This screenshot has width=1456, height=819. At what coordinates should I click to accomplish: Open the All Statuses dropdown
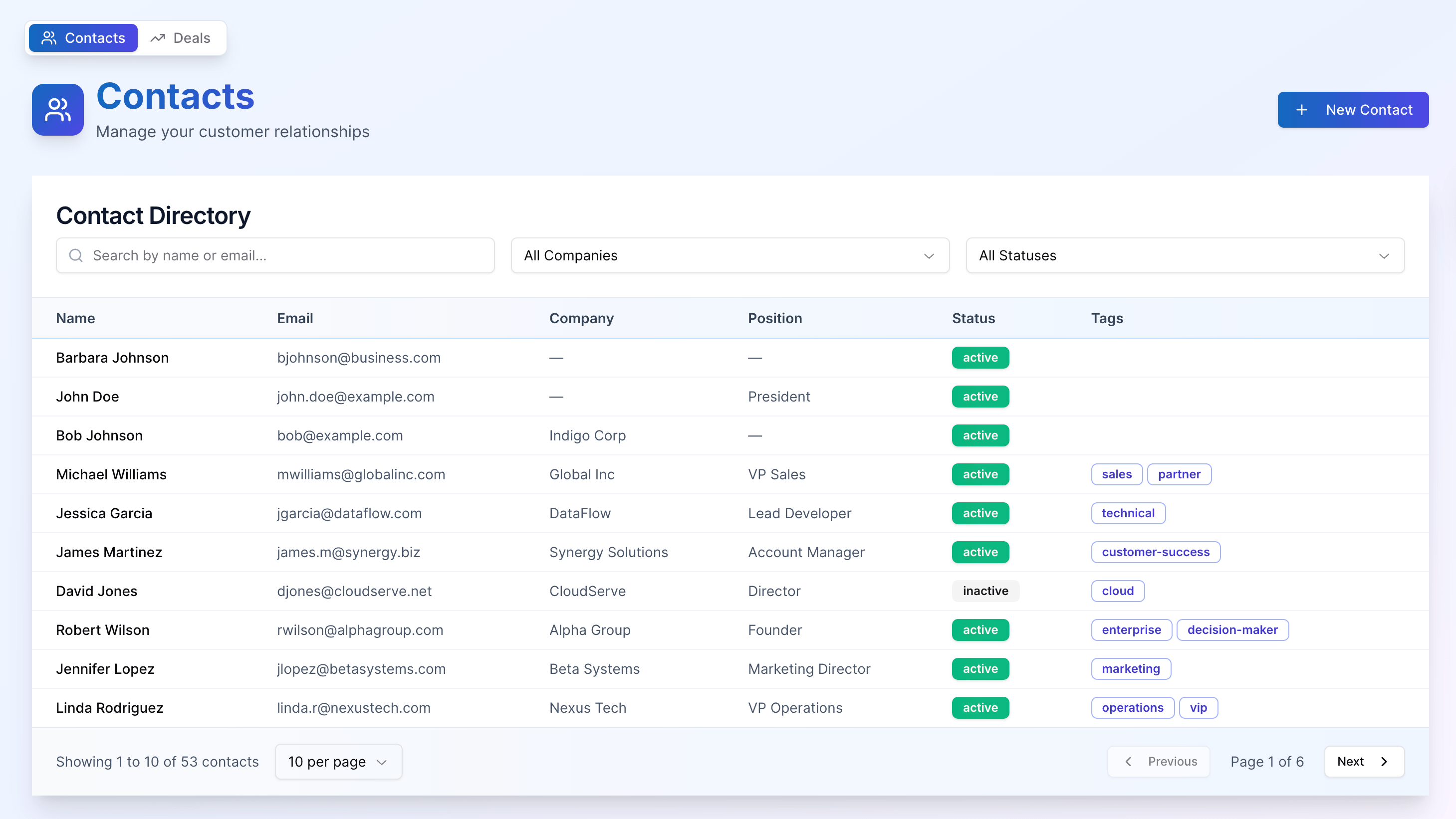pyautogui.click(x=1184, y=255)
